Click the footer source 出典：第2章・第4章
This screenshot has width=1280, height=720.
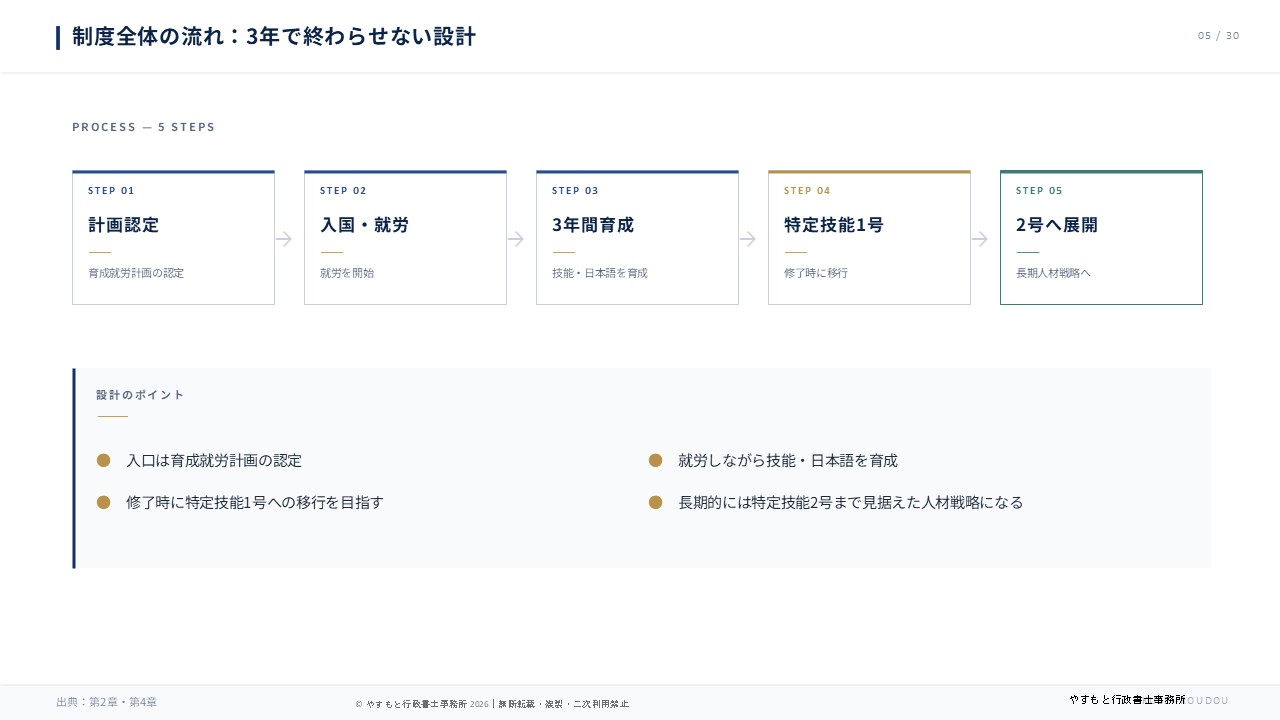click(x=107, y=702)
